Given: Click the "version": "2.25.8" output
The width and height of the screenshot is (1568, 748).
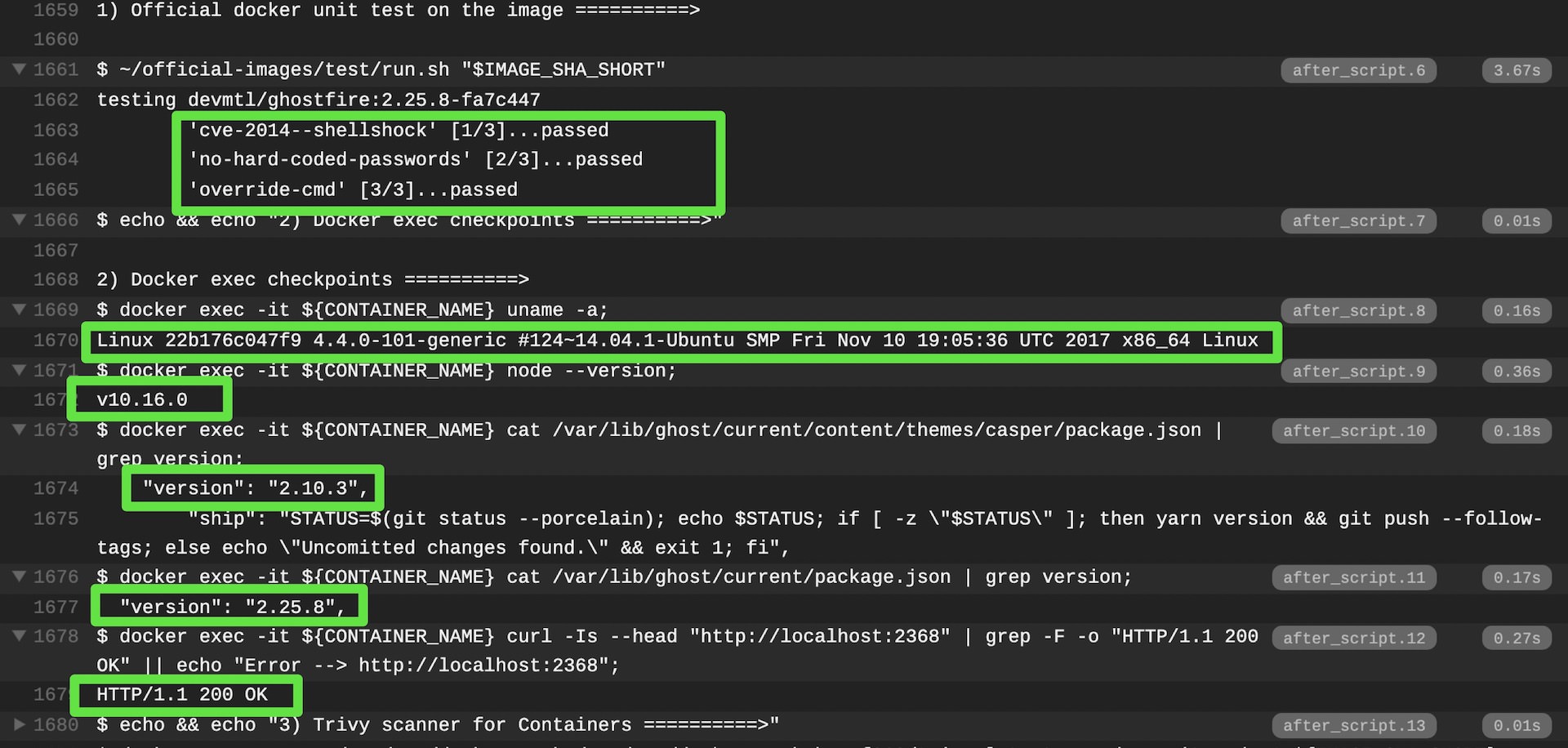Looking at the screenshot, I should (x=233, y=607).
